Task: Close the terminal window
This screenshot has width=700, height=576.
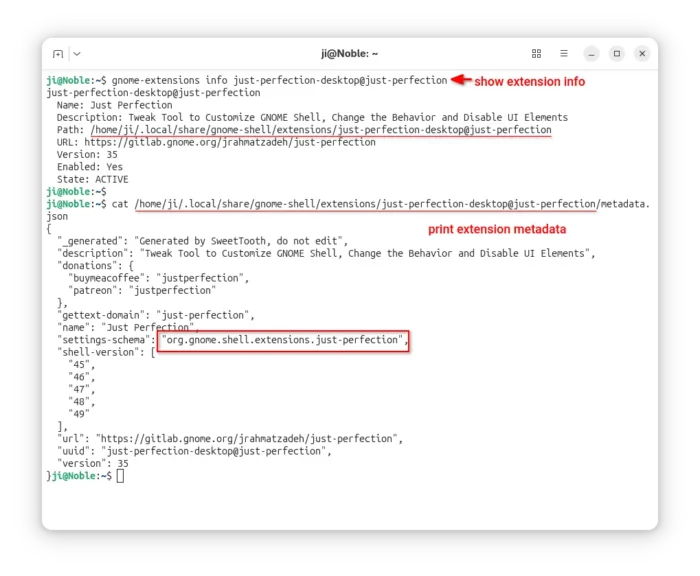Action: coord(642,54)
